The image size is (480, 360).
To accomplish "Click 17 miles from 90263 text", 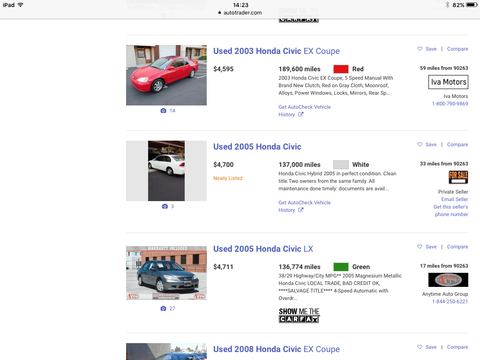I will [444, 266].
